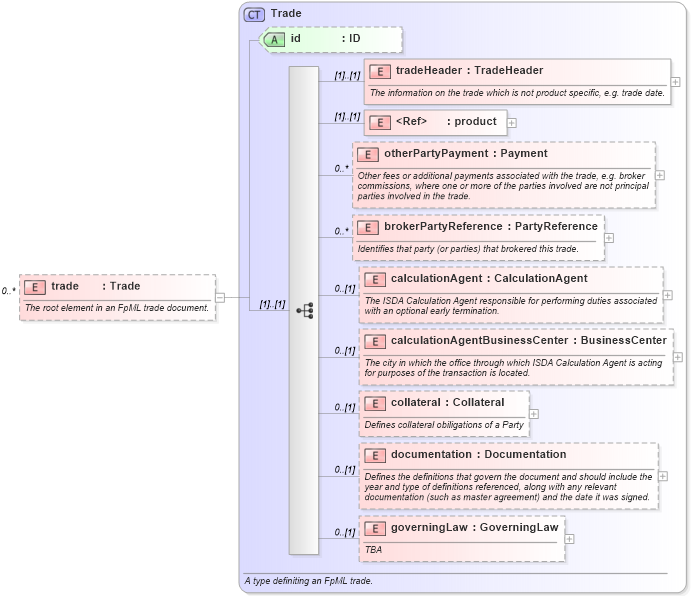Click the calculationAgent ISDA description text
Viewport: 691px width, 596px height.
510,306
